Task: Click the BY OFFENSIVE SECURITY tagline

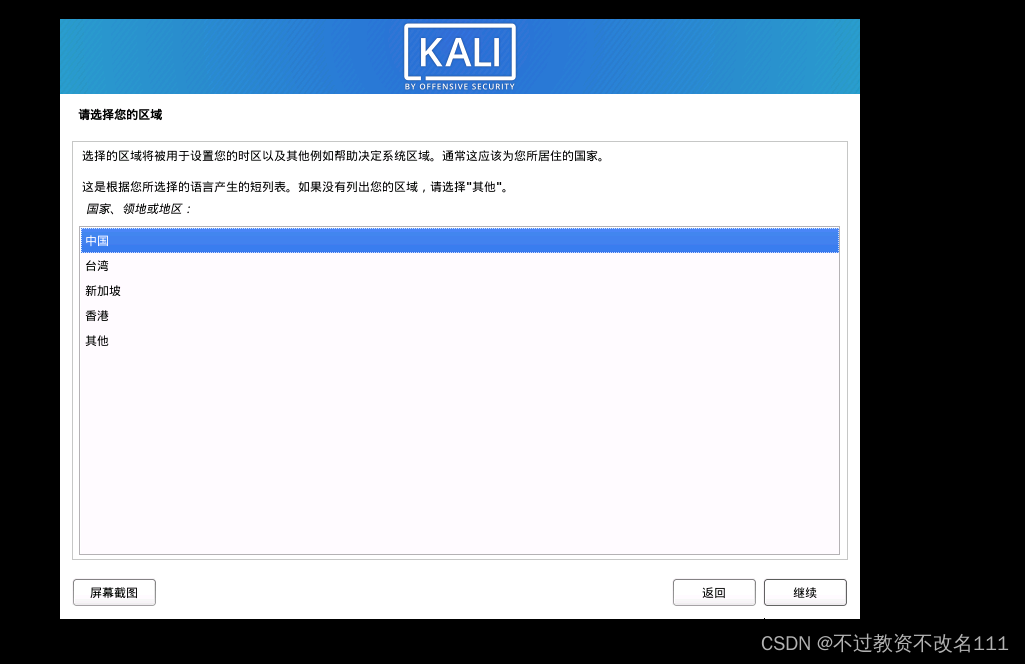Action: [460, 86]
